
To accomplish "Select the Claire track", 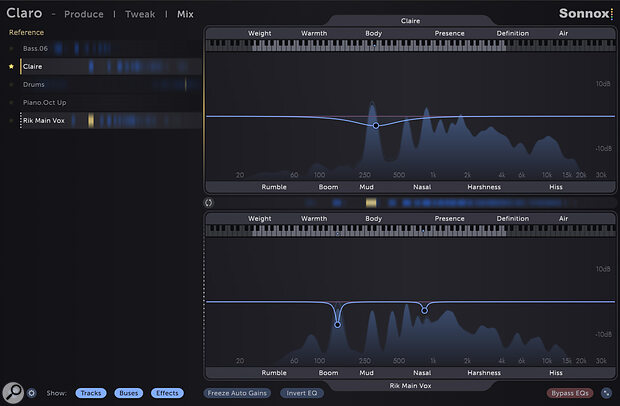I will pos(111,66).
